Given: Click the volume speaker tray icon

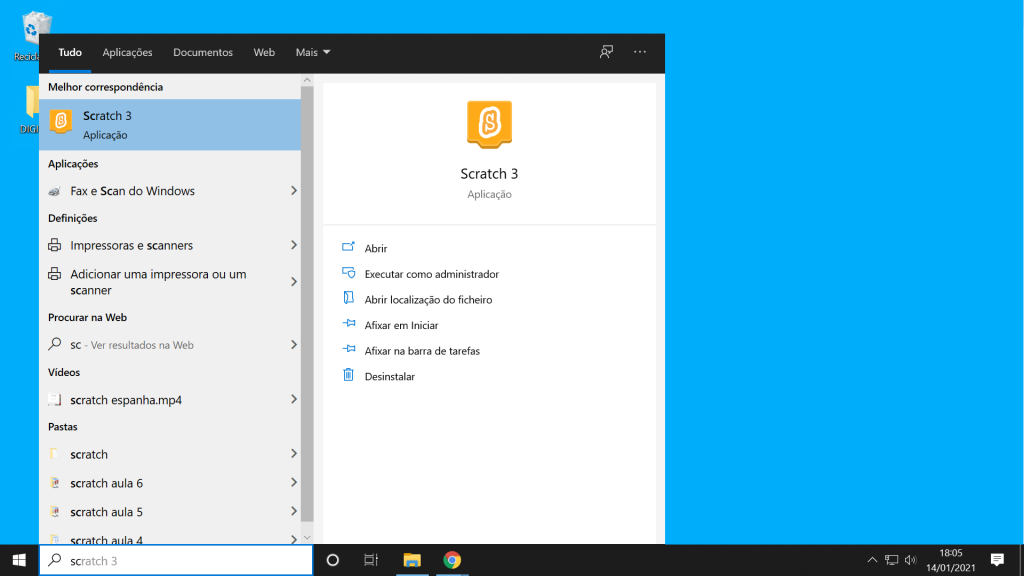Looking at the screenshot, I should (910, 560).
